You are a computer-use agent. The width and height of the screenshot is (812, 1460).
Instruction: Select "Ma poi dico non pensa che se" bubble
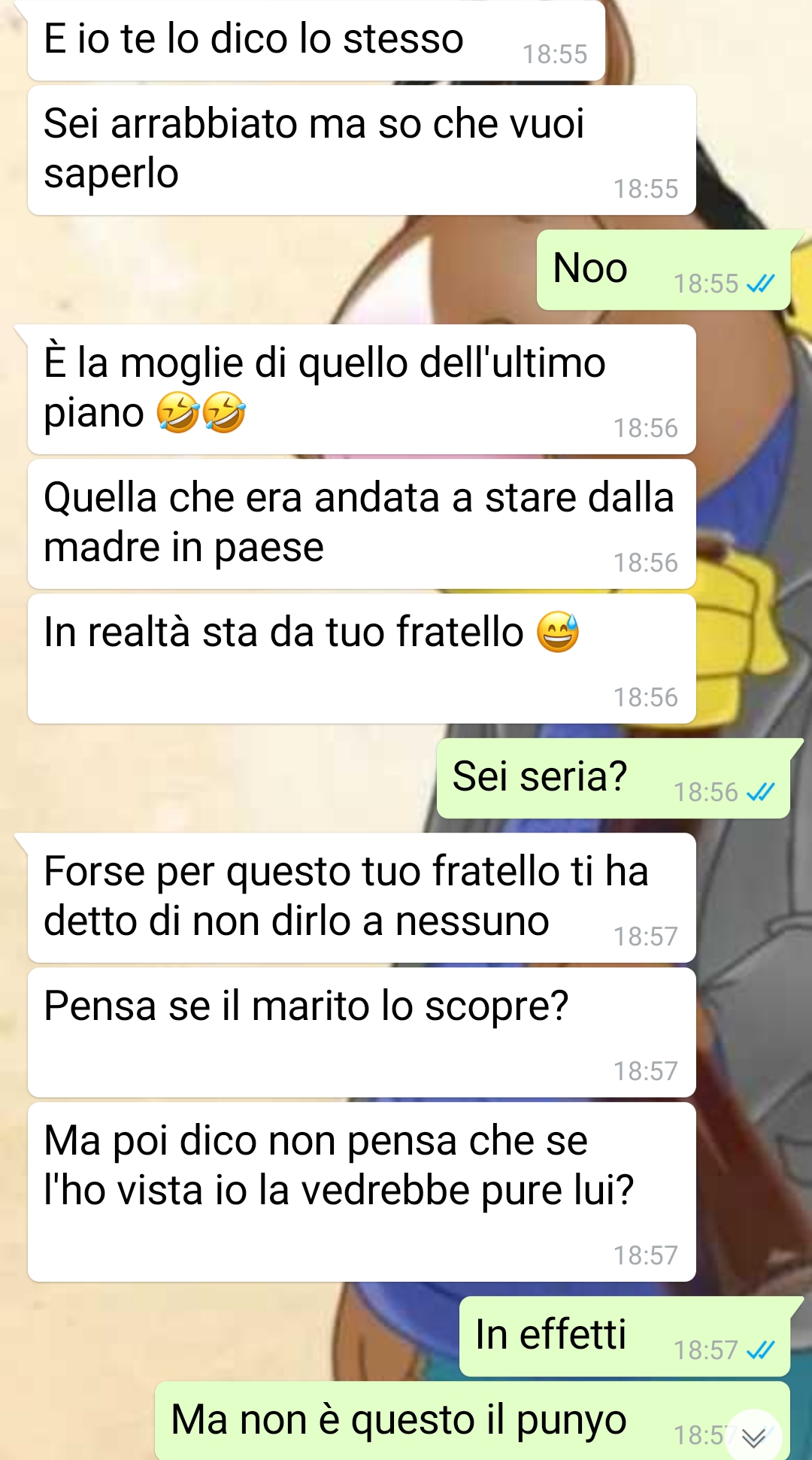click(362, 1192)
